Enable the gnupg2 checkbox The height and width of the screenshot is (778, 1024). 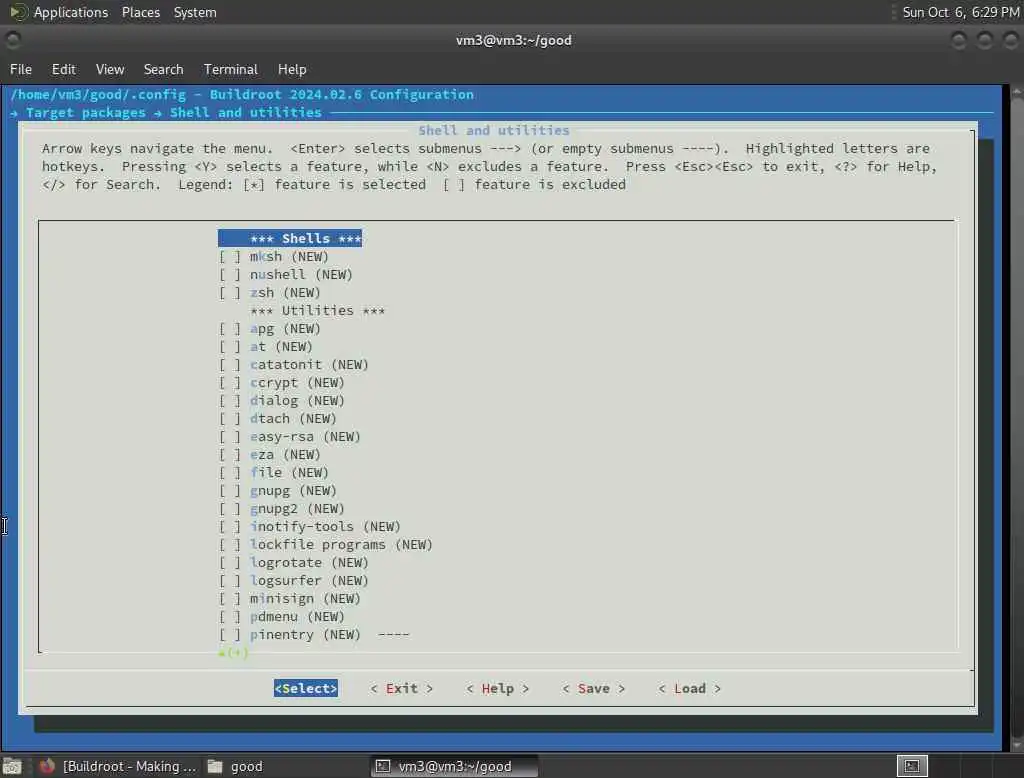coord(229,508)
